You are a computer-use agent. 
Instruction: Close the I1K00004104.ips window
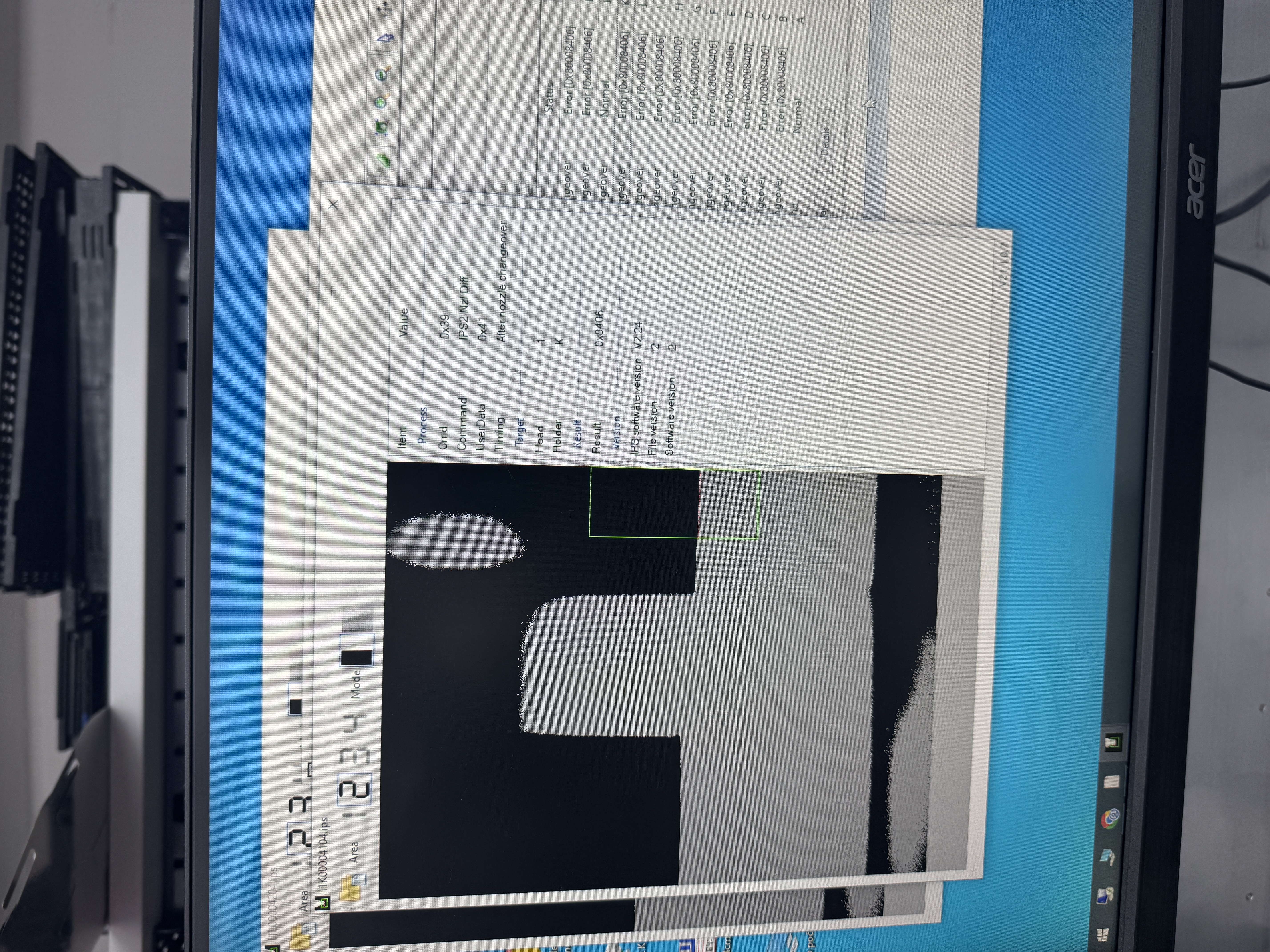332,204
